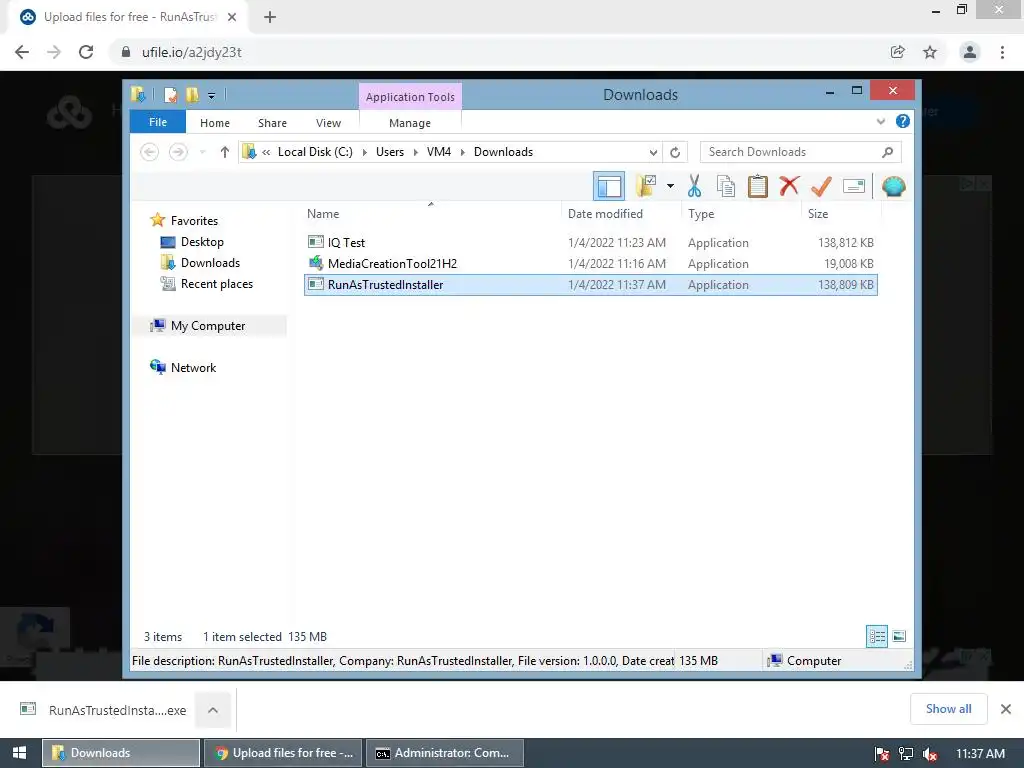Sort by Size column header
This screenshot has width=1024, height=768.
pyautogui.click(x=818, y=214)
